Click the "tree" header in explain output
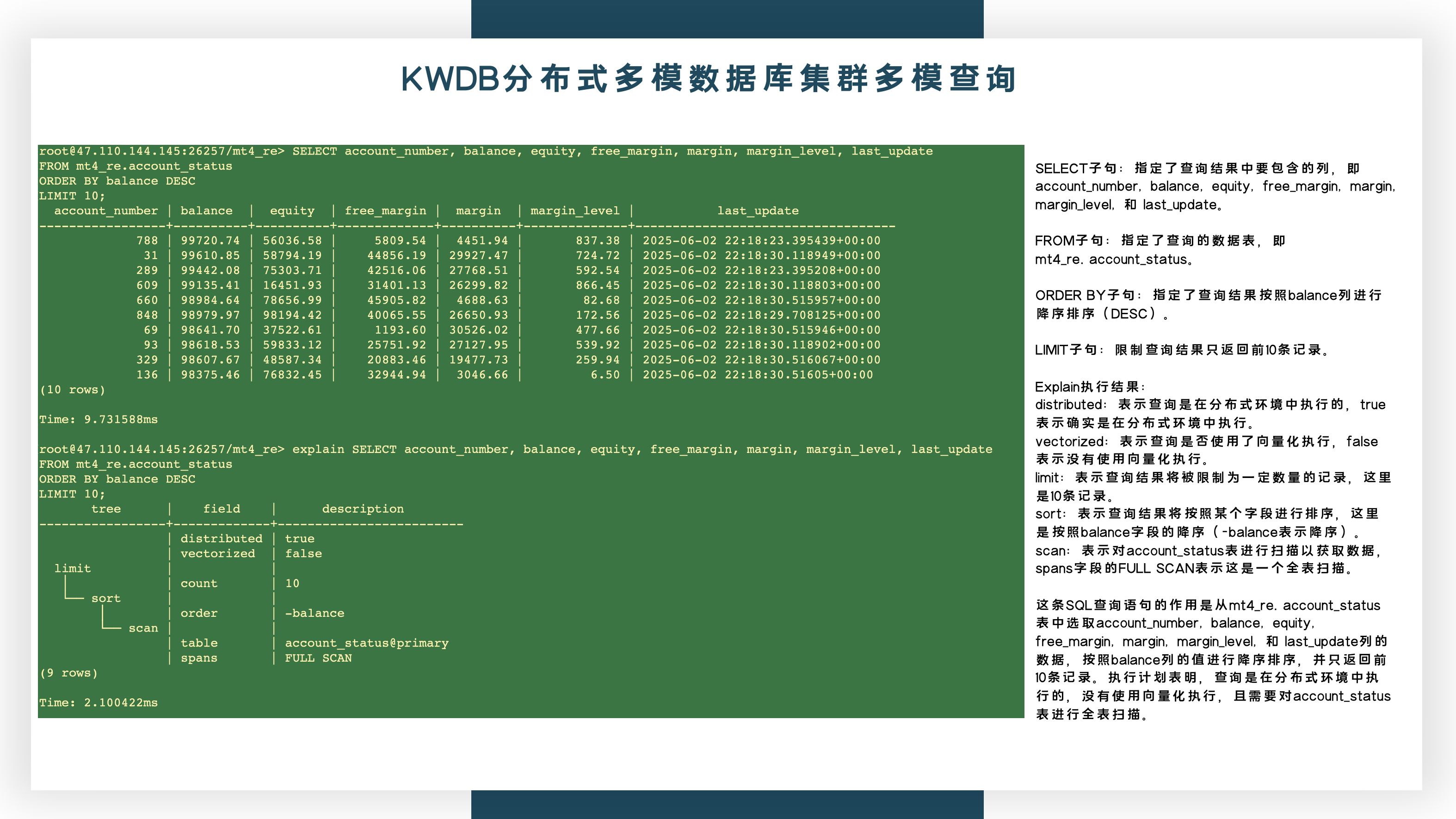The width and height of the screenshot is (1456, 819). pos(106,509)
